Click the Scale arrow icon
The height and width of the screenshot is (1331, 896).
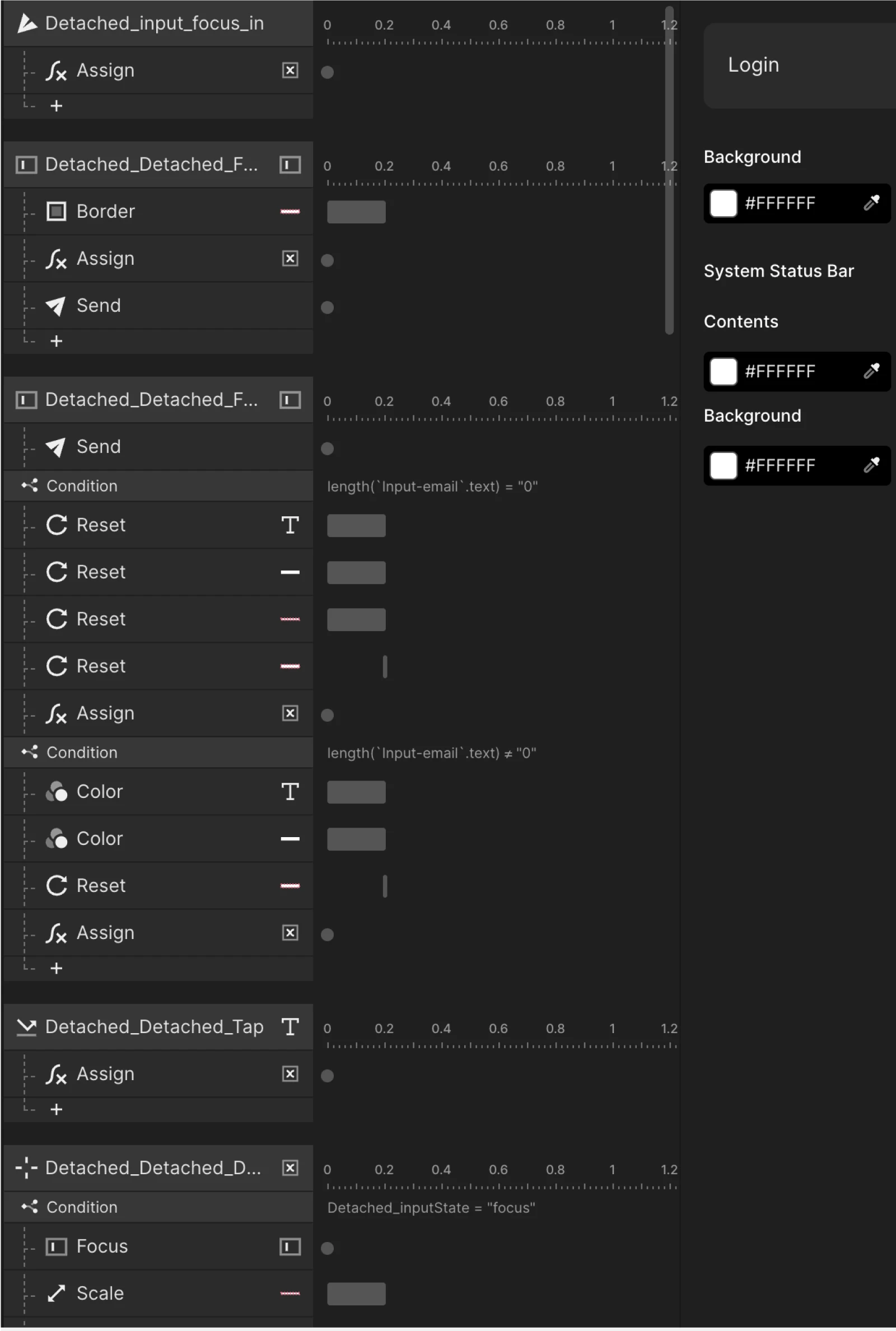point(56,1293)
